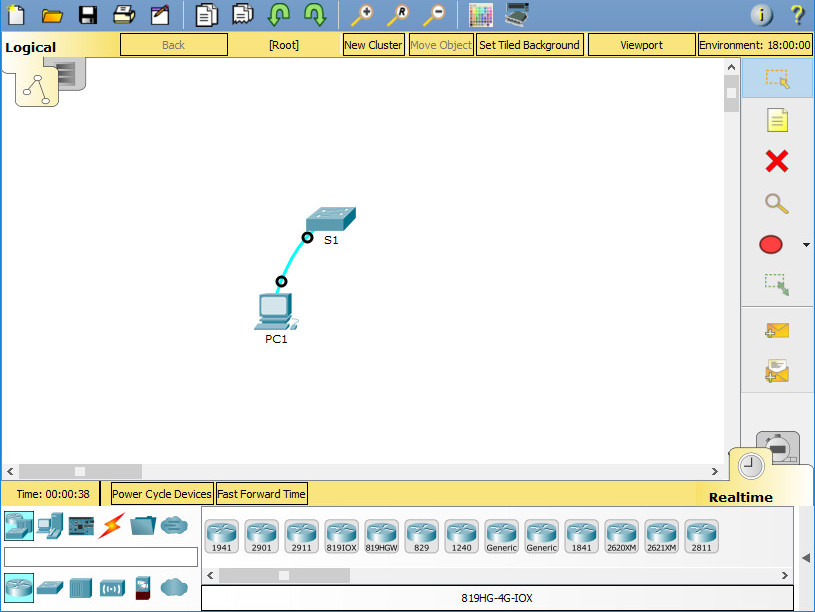Expand the drawing shape dropdown arrow
This screenshot has height=612, width=815.
click(806, 246)
